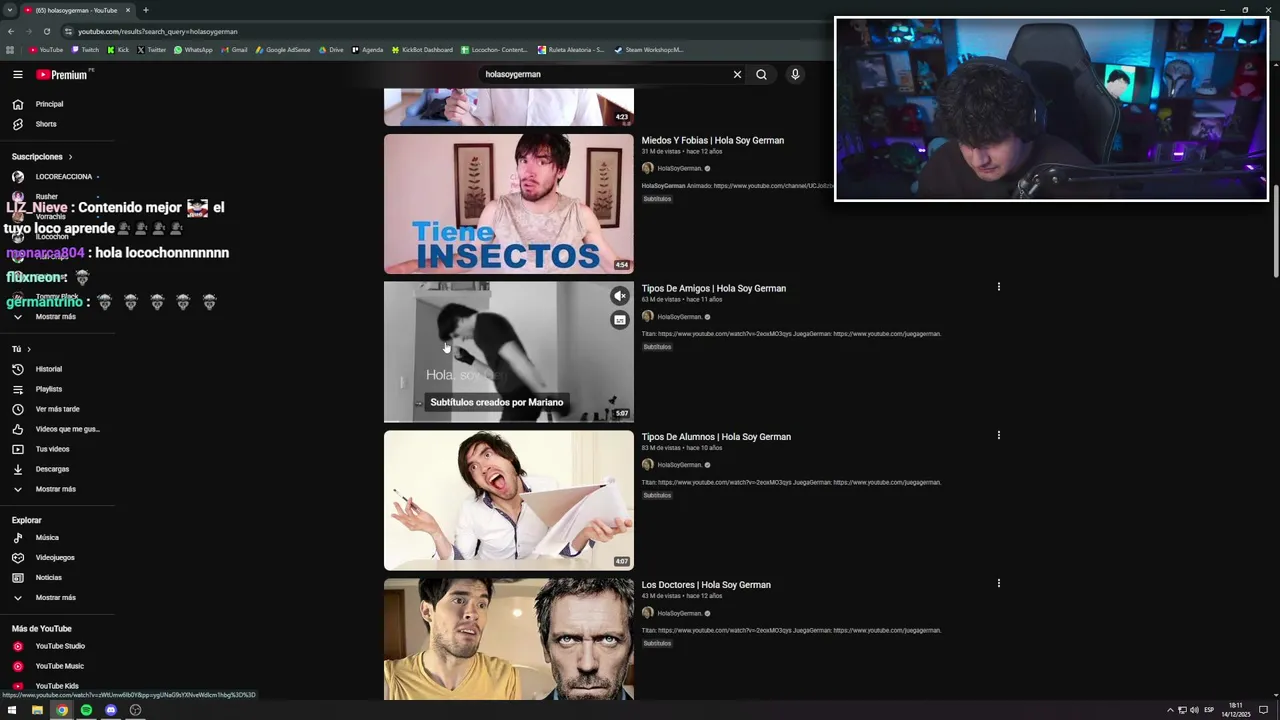Open Windows Start menu
1280x720 pixels.
click(x=12, y=710)
